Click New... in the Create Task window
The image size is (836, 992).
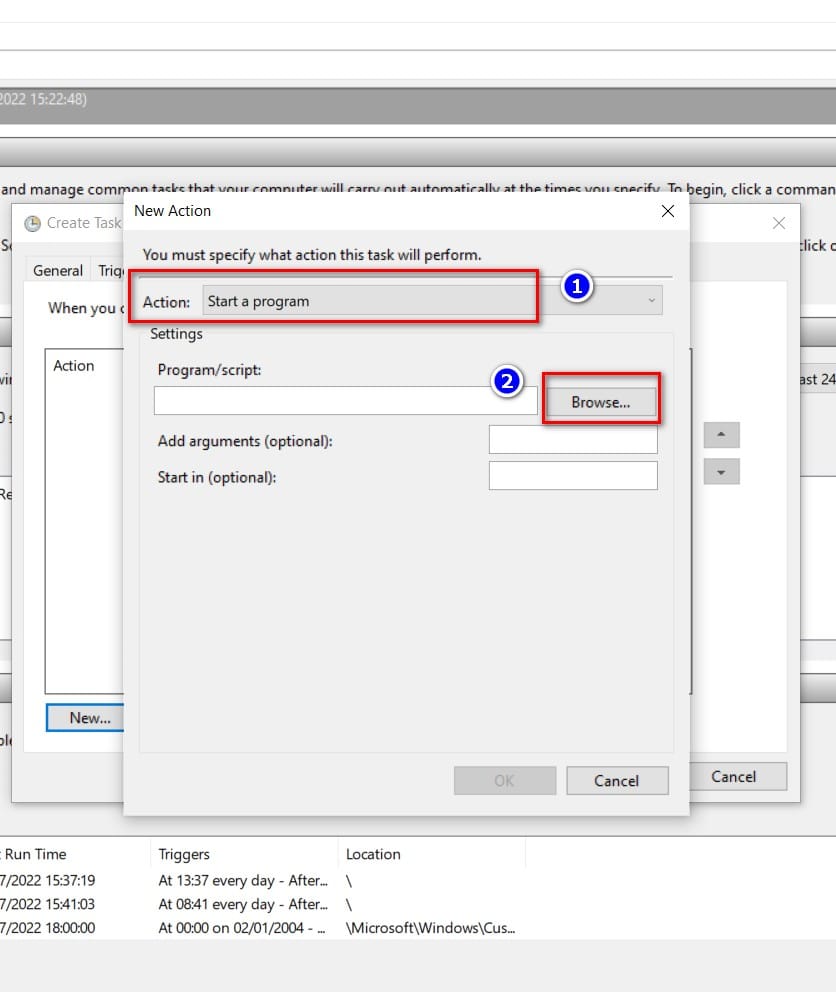point(85,718)
